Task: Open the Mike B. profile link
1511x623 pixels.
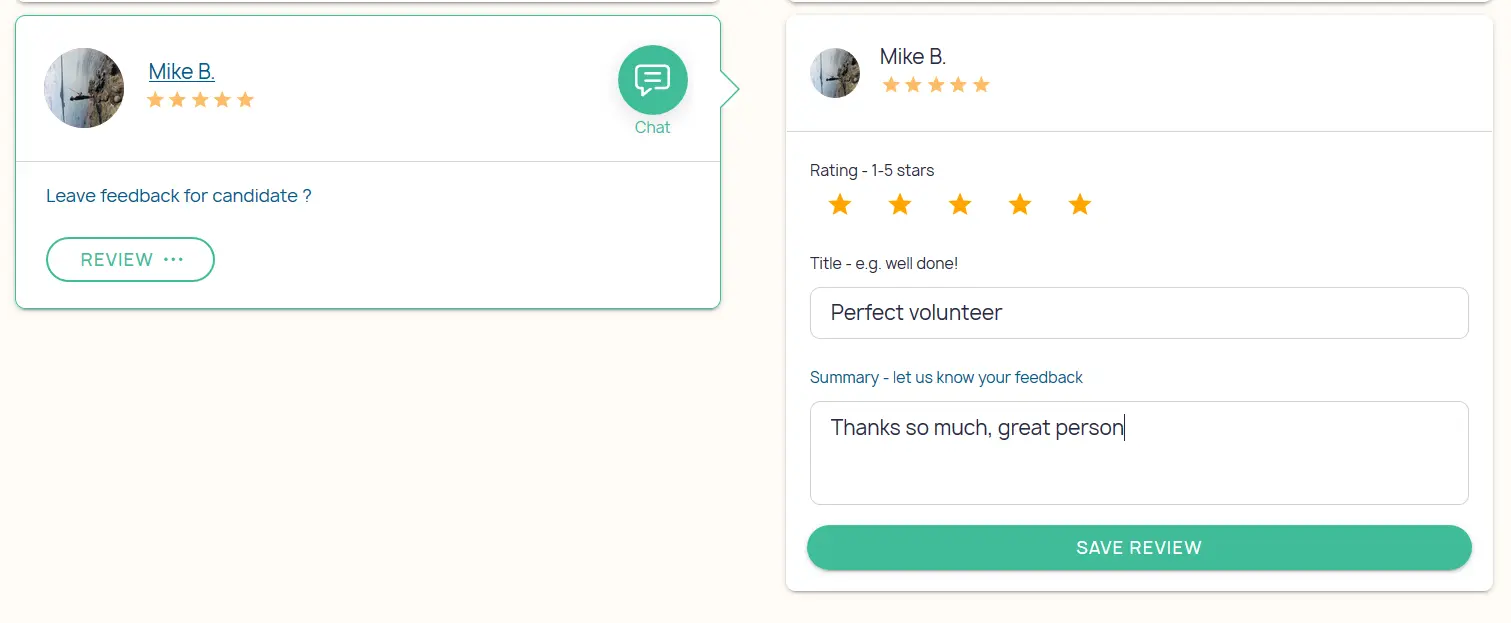Action: tap(182, 71)
